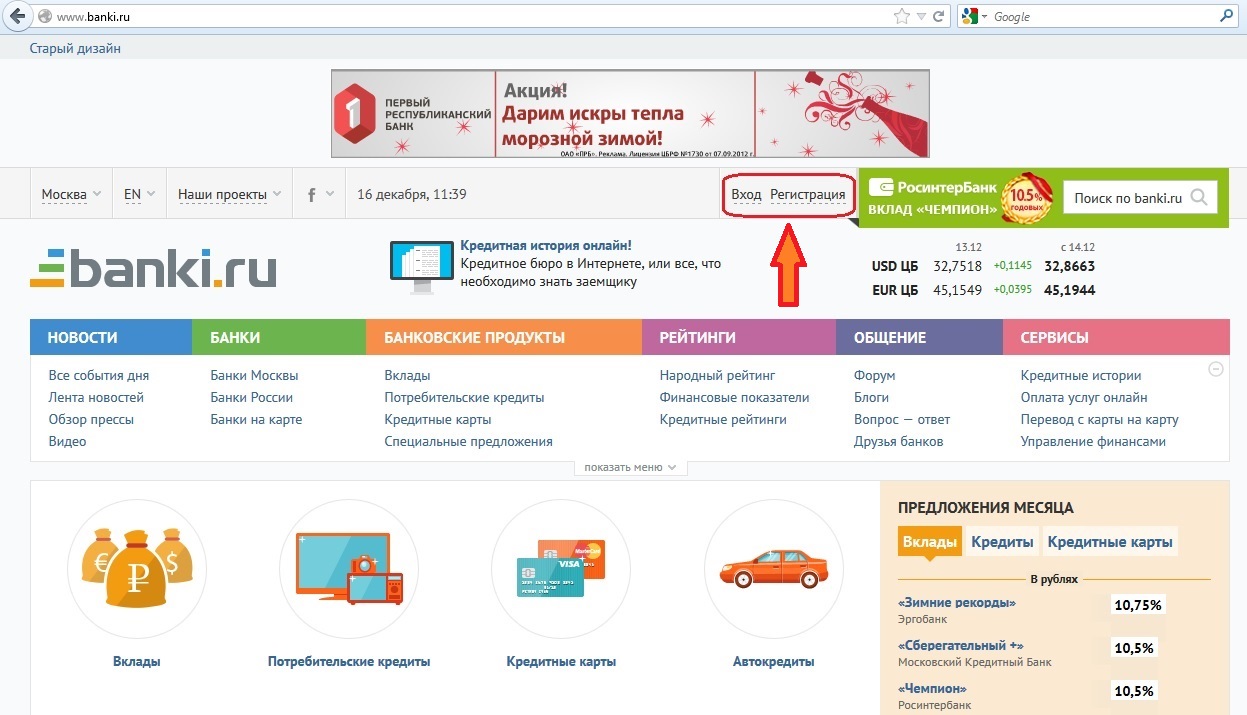Click the site search magnifier icon
Screen dimensions: 1247x715
[x=1200, y=198]
